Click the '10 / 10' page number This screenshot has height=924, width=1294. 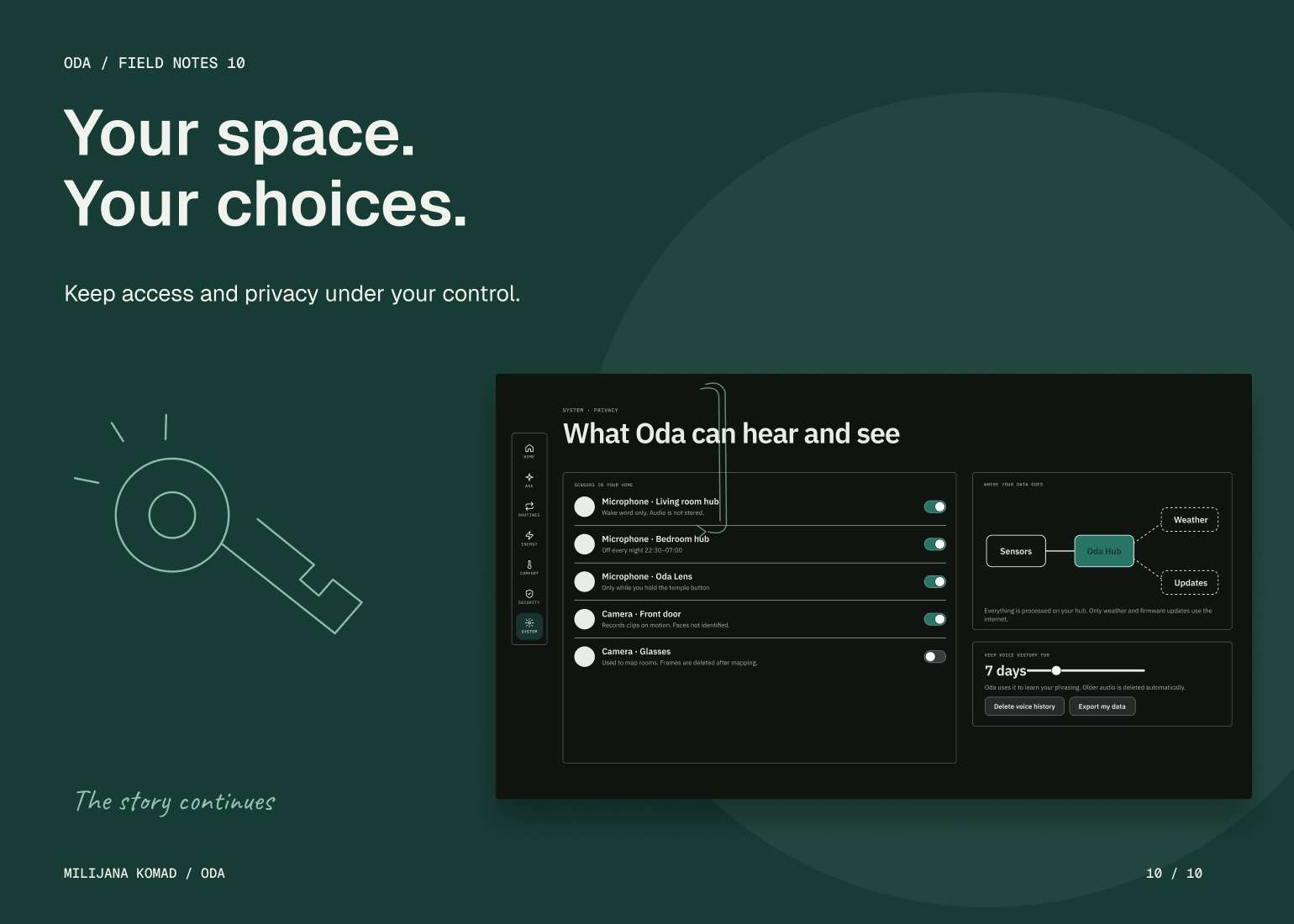tap(1174, 874)
